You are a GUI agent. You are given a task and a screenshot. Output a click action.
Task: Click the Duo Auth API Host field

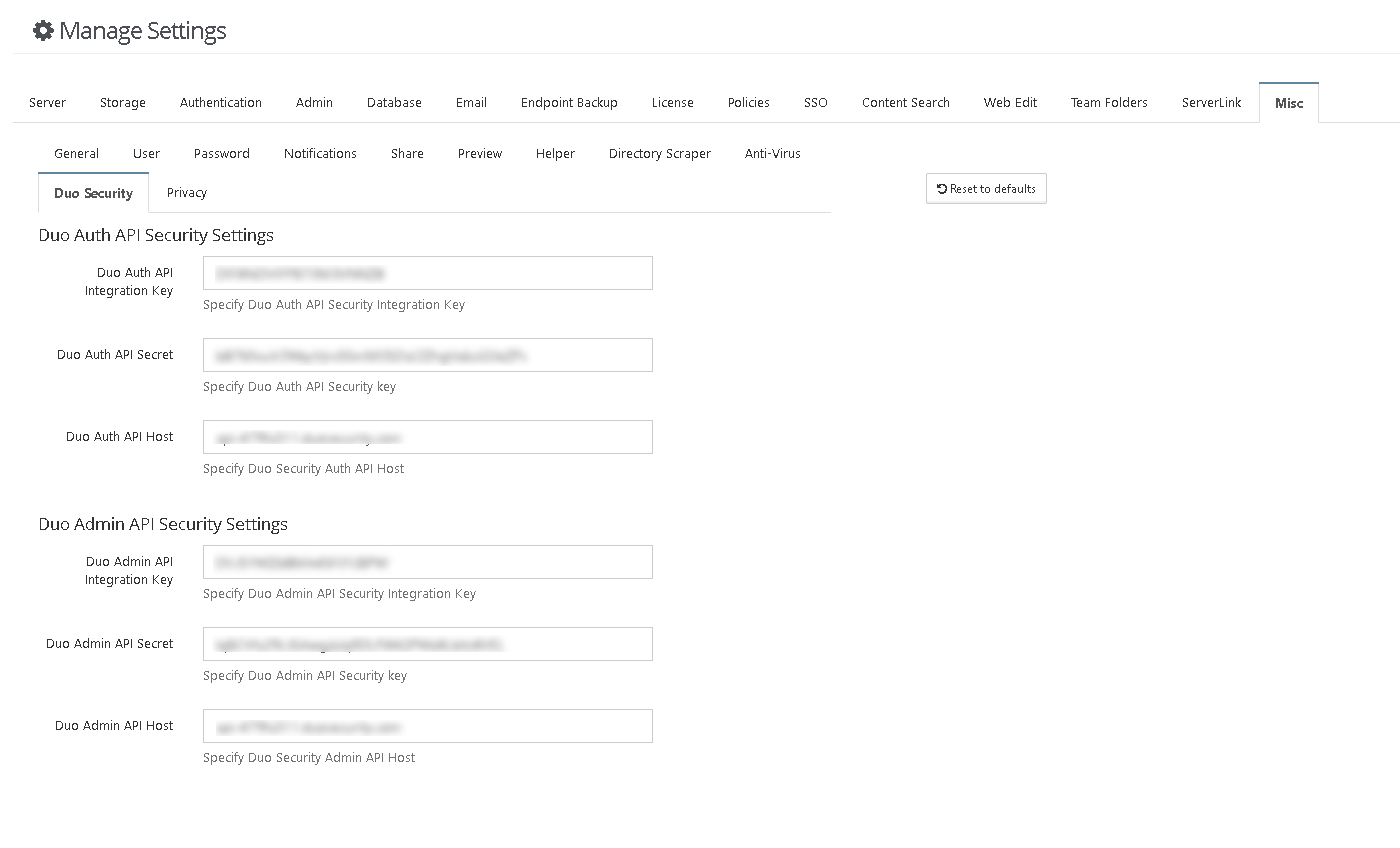[428, 437]
